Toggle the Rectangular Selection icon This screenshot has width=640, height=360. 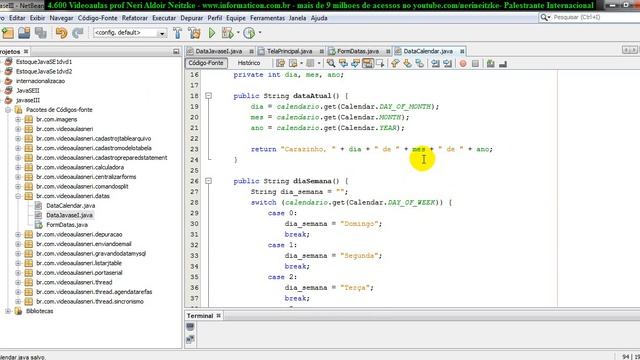coord(380,63)
